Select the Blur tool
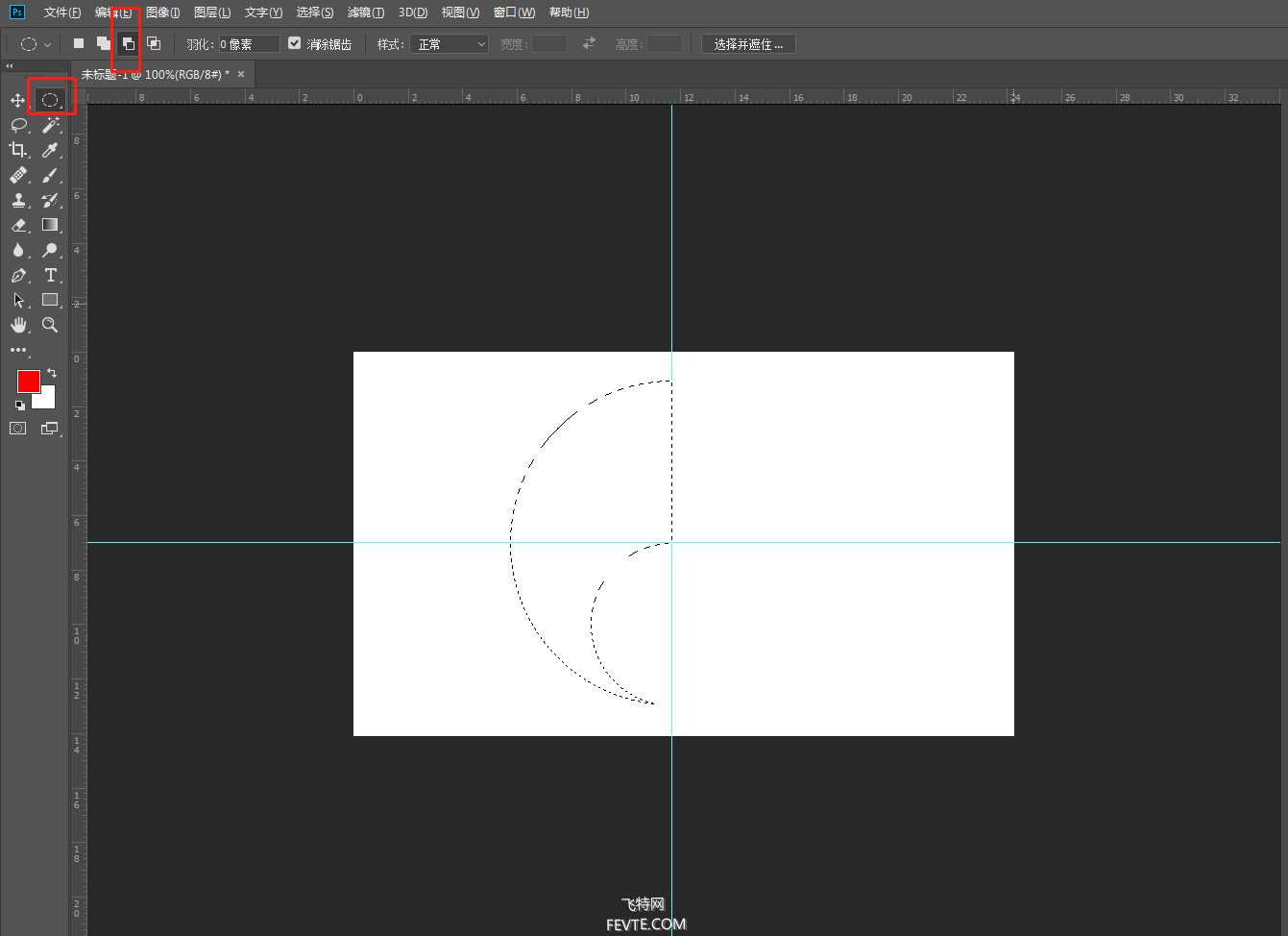Viewport: 1288px width, 936px height. (x=18, y=250)
